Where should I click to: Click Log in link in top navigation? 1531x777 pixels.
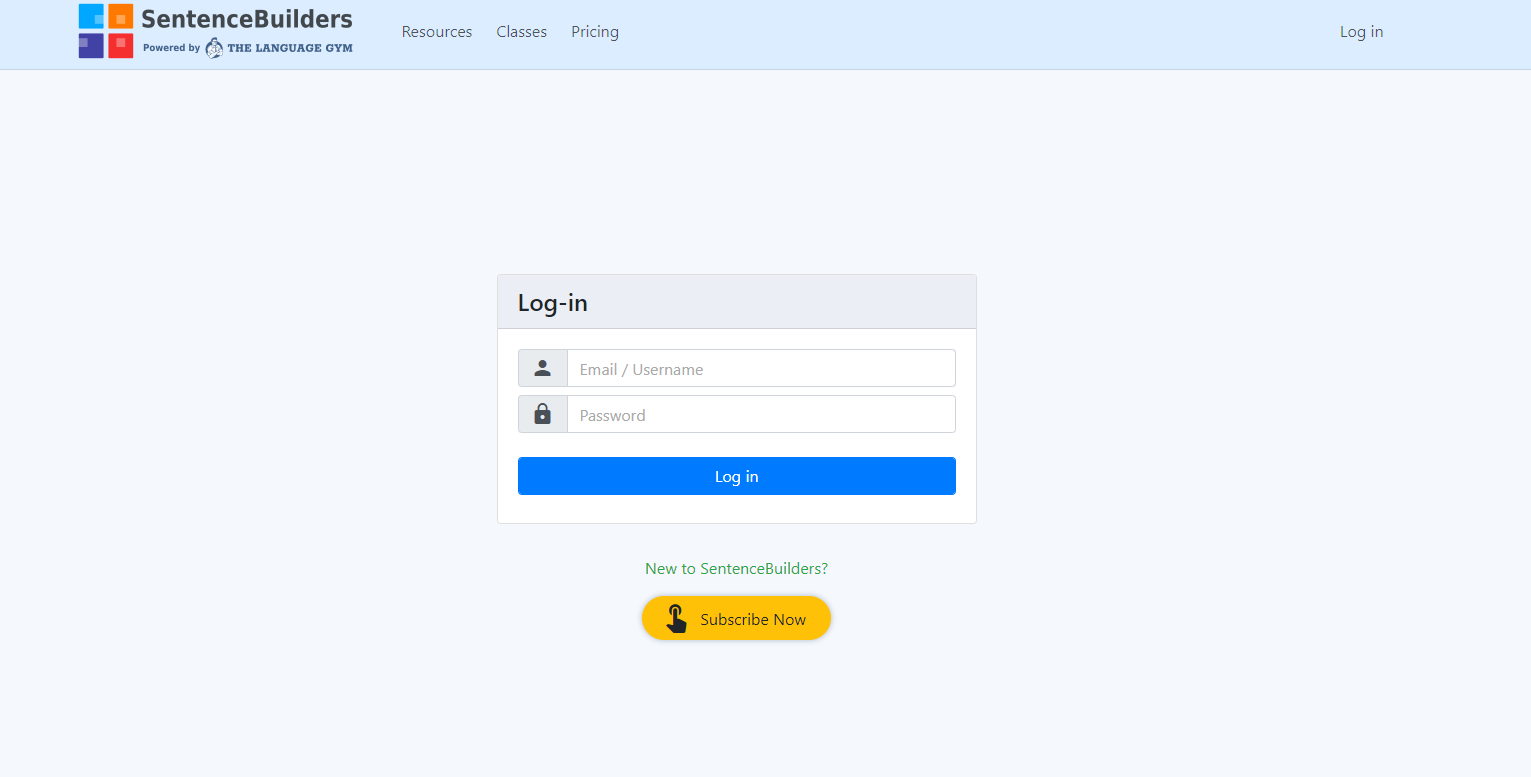[x=1362, y=32]
